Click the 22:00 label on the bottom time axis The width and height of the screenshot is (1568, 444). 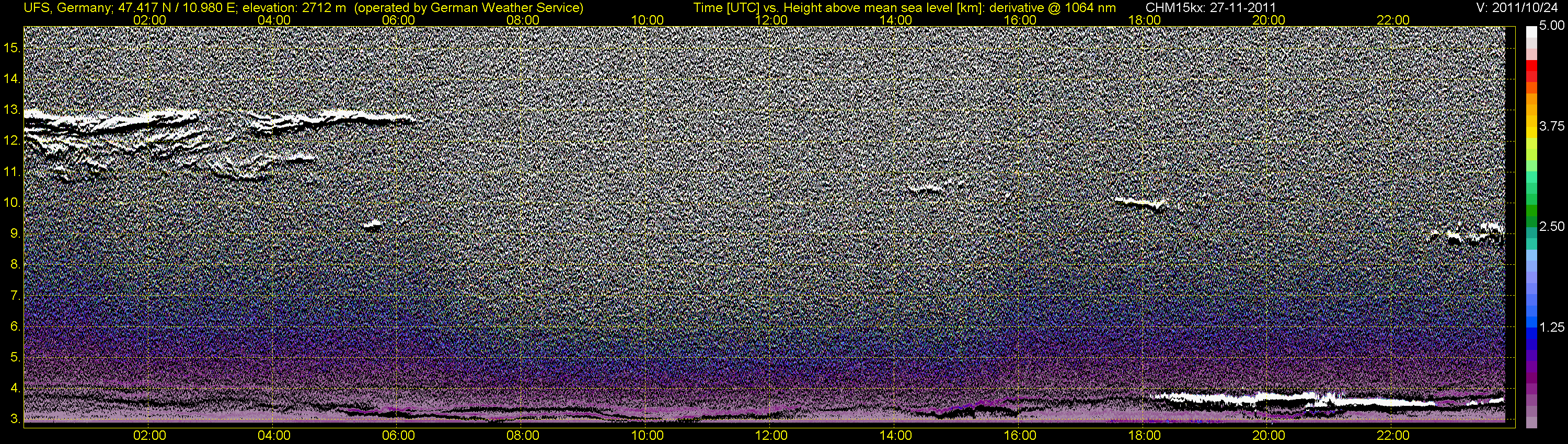[1393, 436]
